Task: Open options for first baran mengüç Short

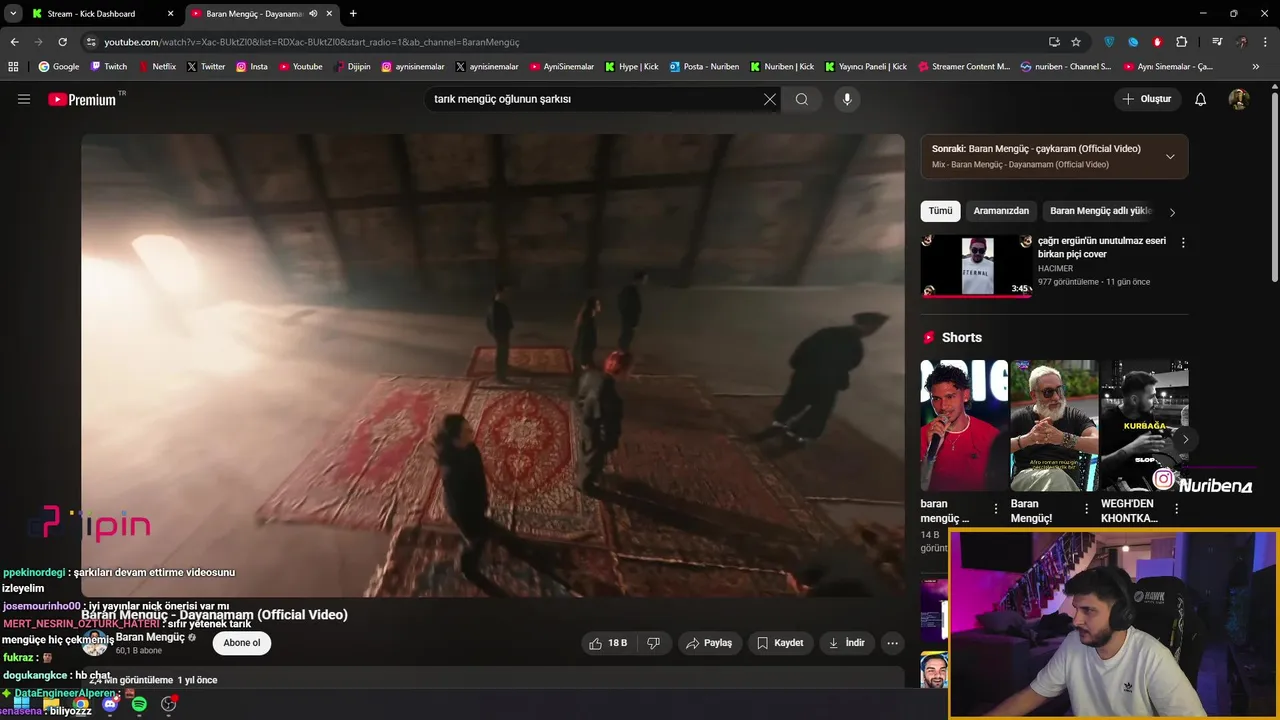Action: pyautogui.click(x=995, y=509)
